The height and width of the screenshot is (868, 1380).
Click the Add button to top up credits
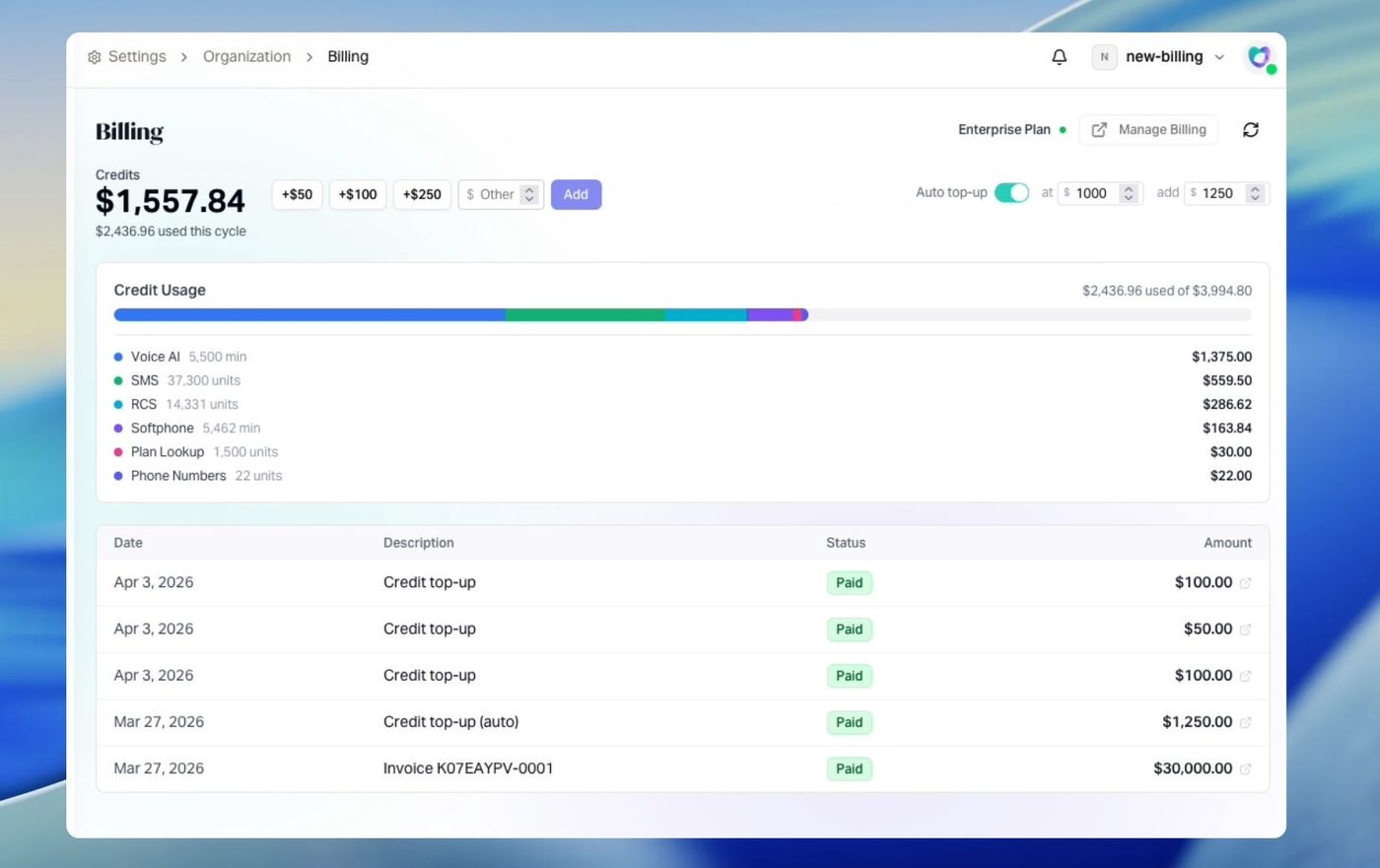pyautogui.click(x=576, y=194)
